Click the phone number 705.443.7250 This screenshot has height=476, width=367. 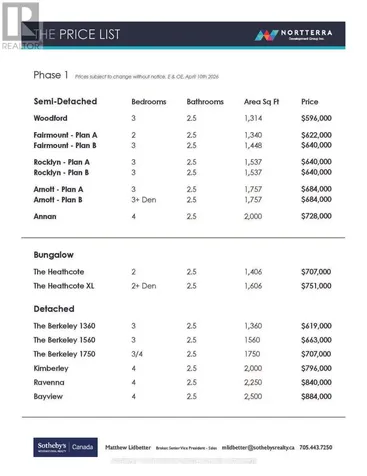click(x=316, y=447)
